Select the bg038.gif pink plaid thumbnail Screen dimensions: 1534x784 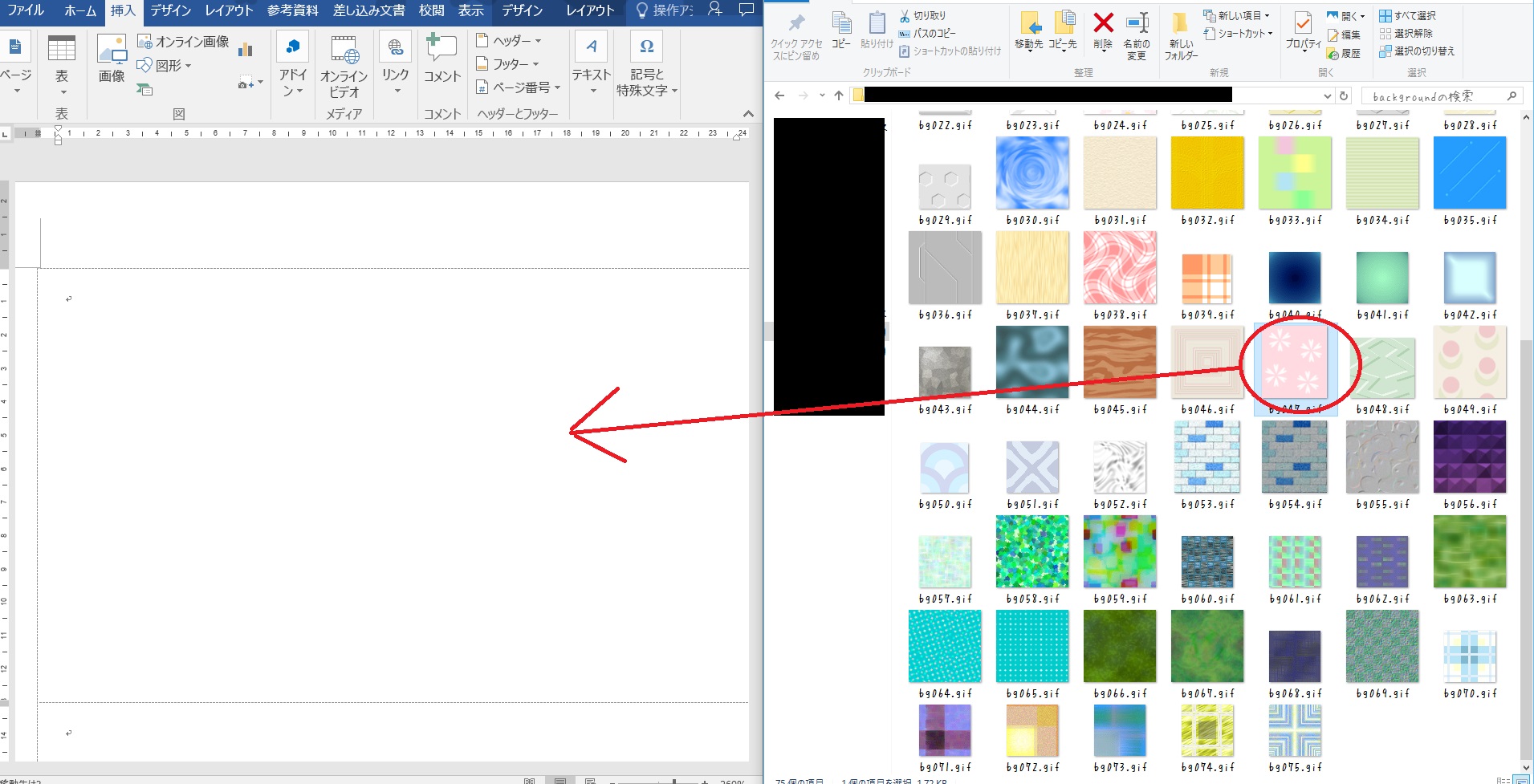click(1120, 267)
